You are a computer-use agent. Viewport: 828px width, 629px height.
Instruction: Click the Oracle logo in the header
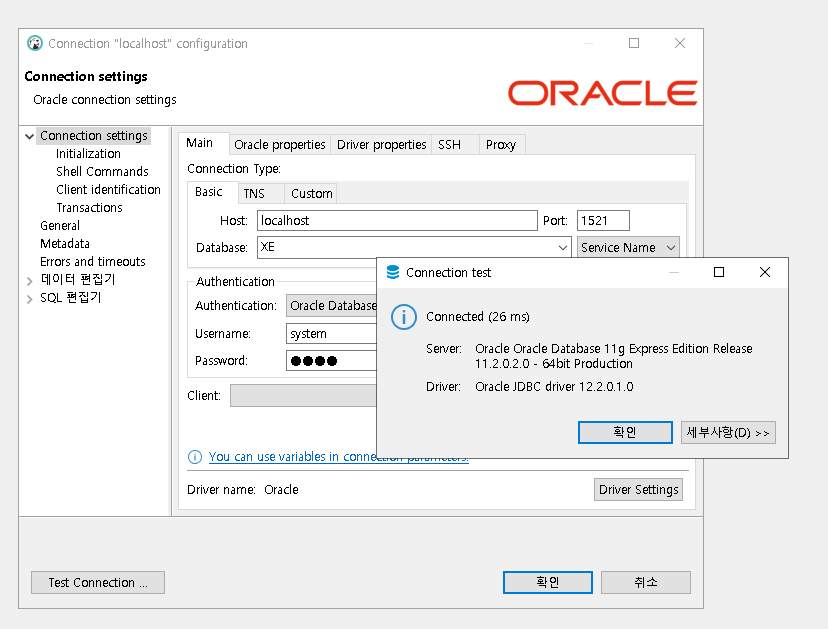pyautogui.click(x=603, y=93)
